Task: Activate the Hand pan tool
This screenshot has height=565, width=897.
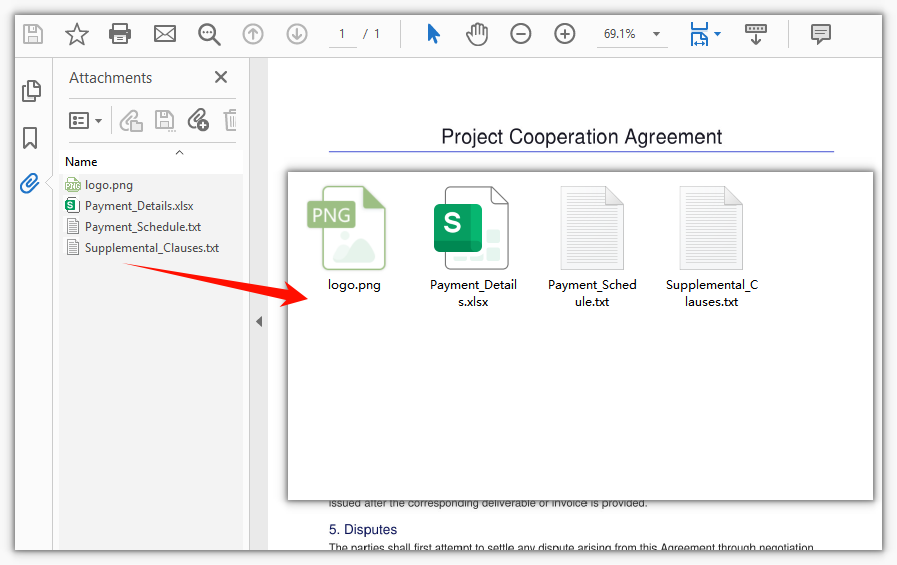Action: 477,34
